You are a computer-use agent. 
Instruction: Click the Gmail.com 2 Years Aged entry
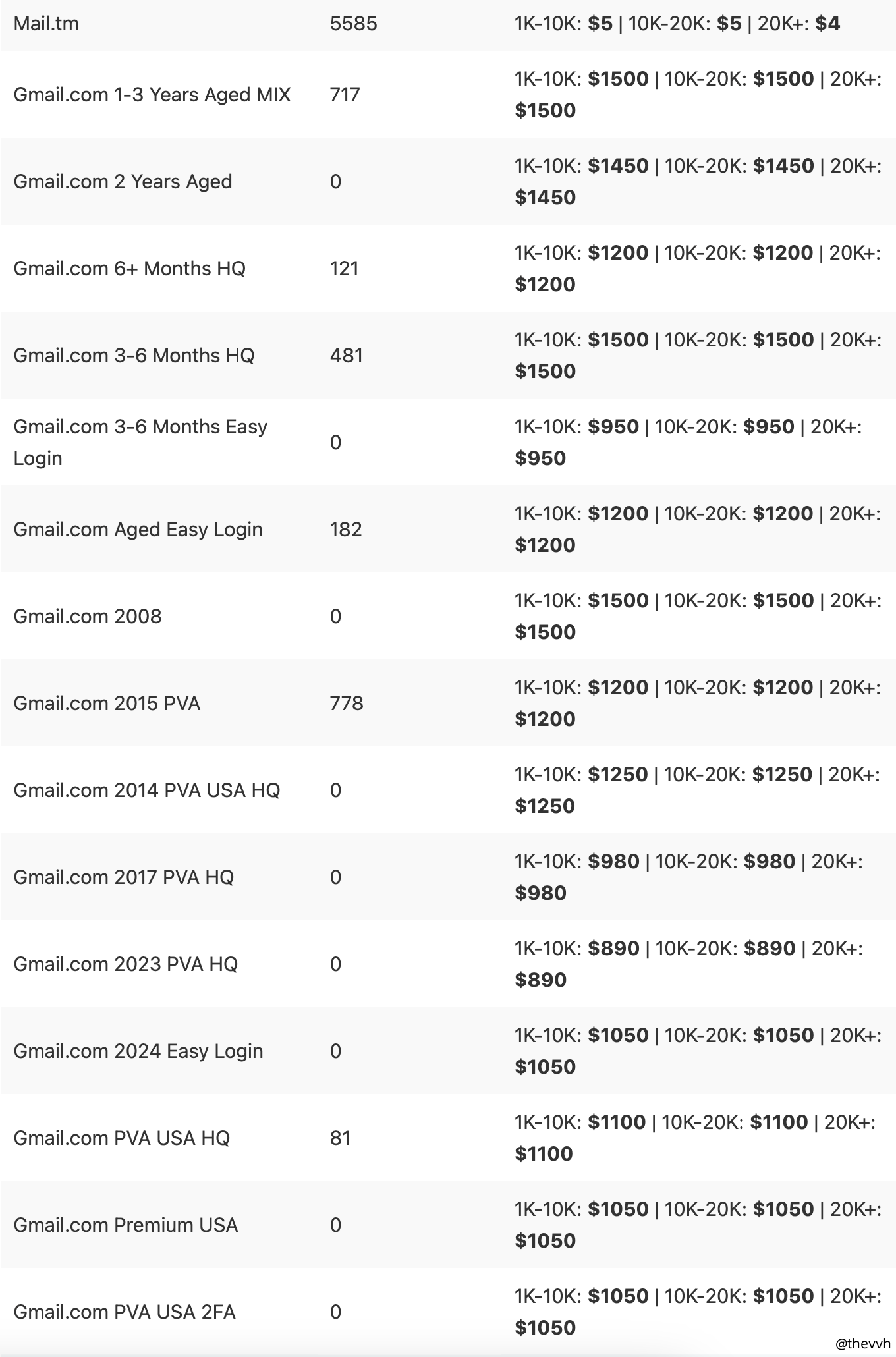(123, 182)
